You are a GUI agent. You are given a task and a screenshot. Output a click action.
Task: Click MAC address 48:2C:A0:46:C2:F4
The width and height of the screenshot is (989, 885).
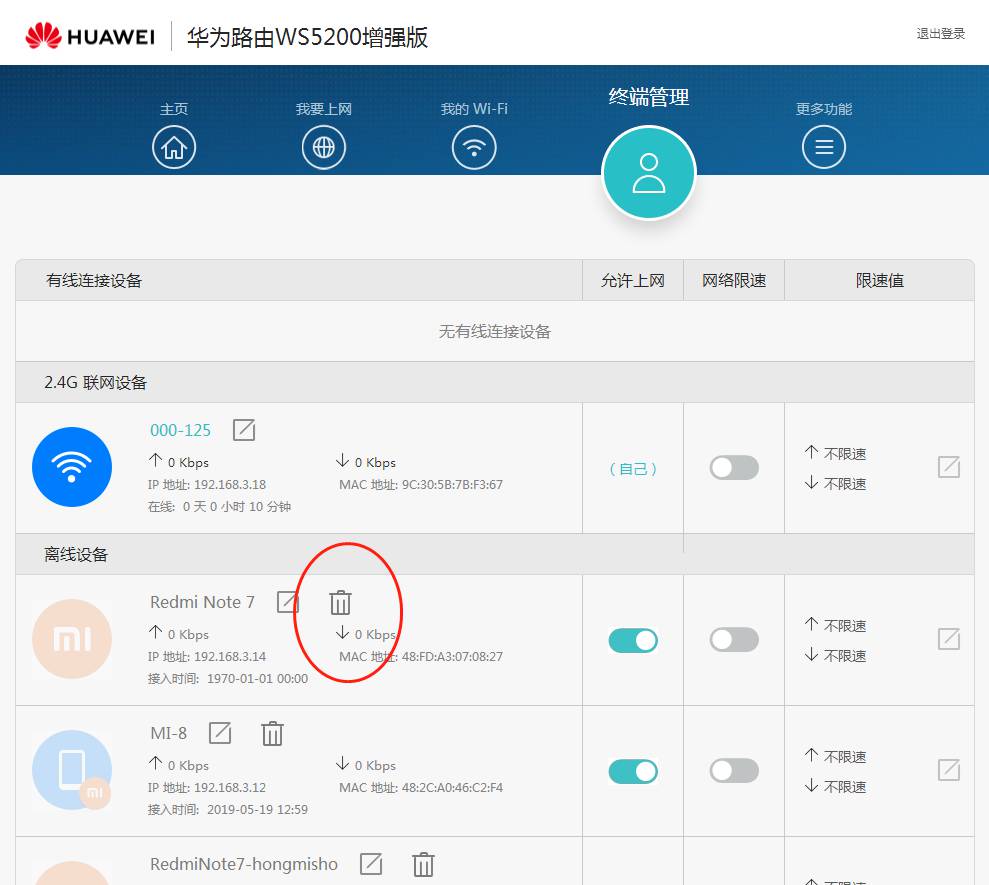click(452, 788)
